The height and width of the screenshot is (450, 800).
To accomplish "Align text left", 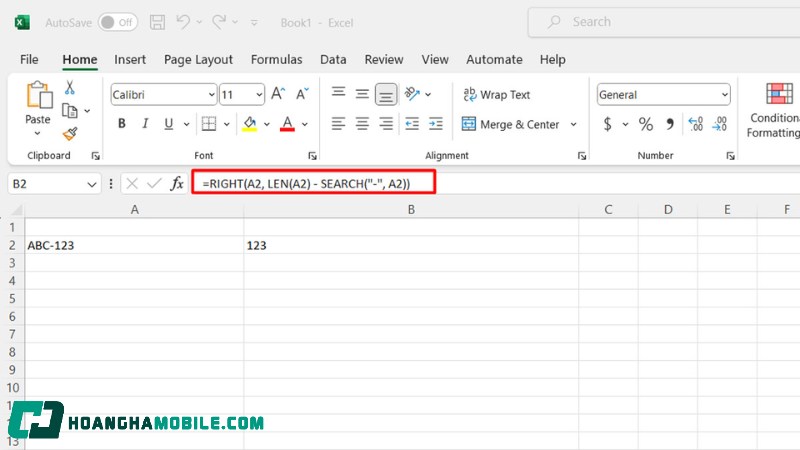I will (x=338, y=123).
